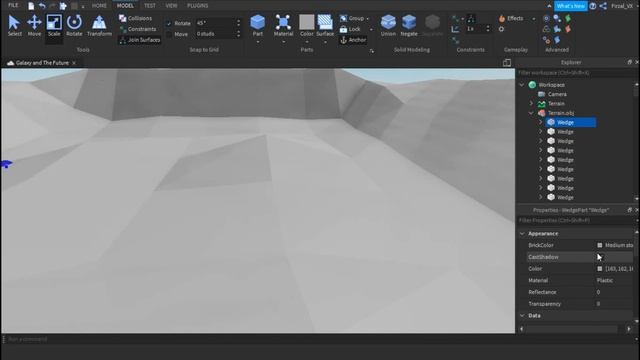This screenshot has height=360, width=640.
Task: Toggle Lock on the selection
Action: click(350, 29)
